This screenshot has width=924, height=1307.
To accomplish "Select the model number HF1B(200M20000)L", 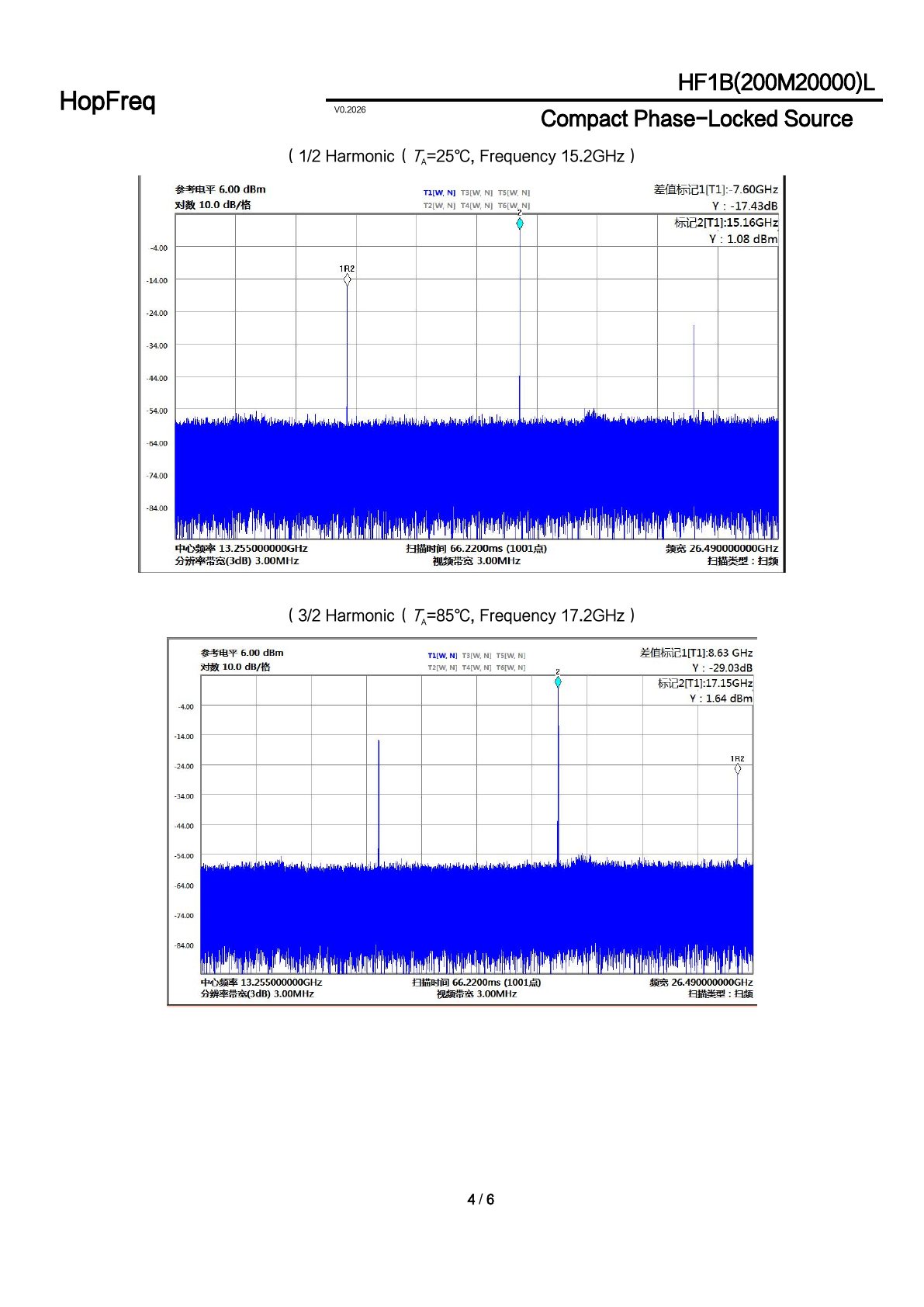I will tap(776, 82).
